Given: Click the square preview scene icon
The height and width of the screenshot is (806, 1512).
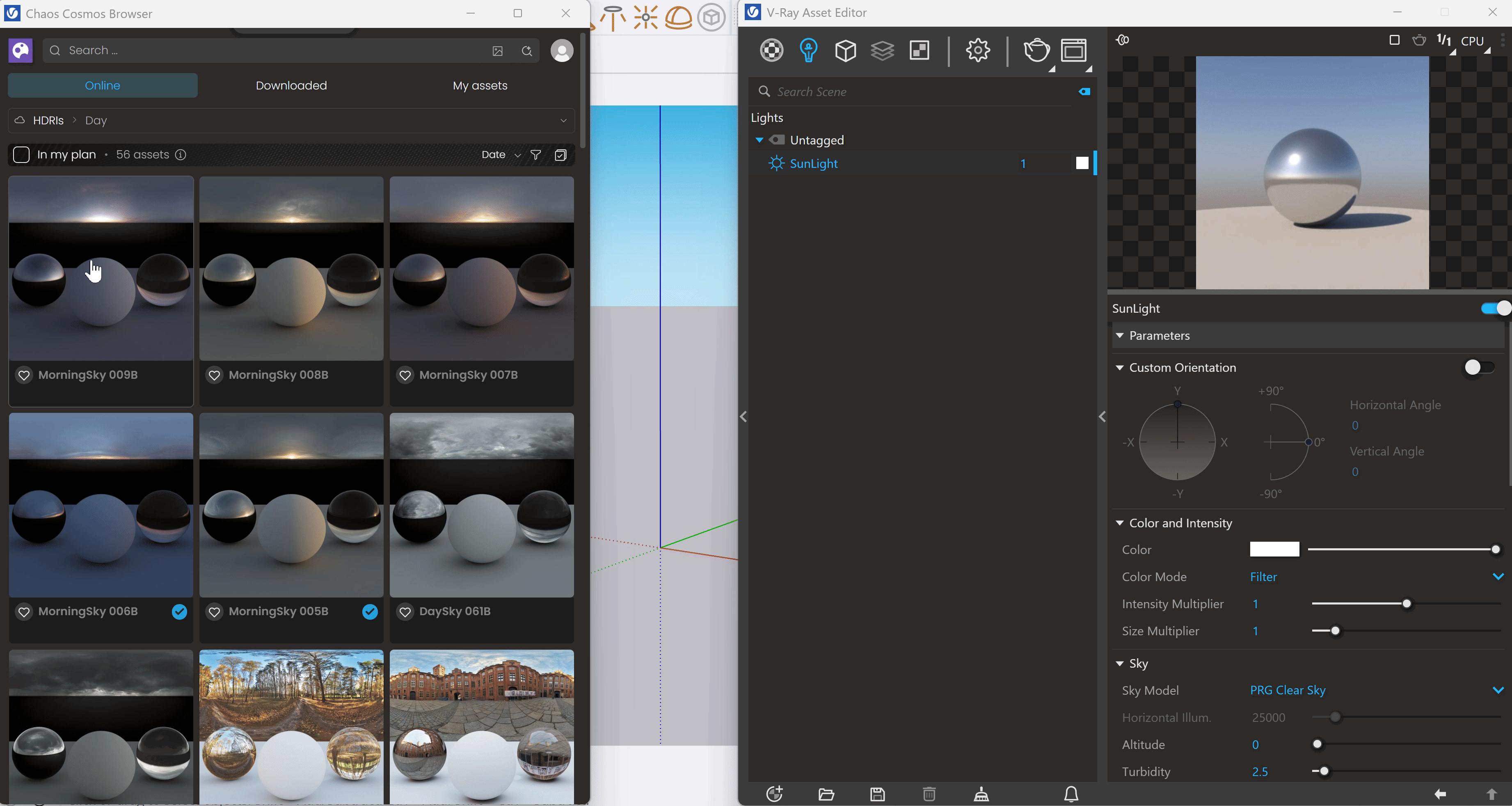Looking at the screenshot, I should (x=1395, y=40).
